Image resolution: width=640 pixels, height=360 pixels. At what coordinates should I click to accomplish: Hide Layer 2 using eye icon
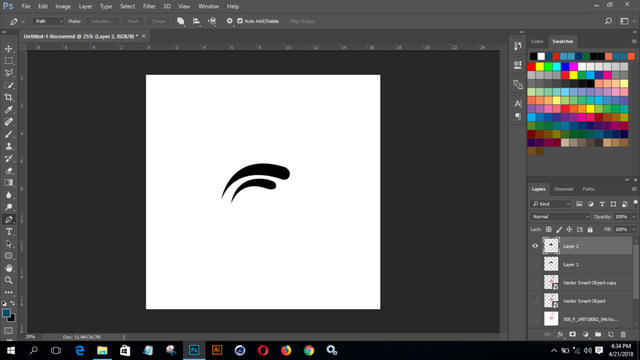tap(535, 246)
